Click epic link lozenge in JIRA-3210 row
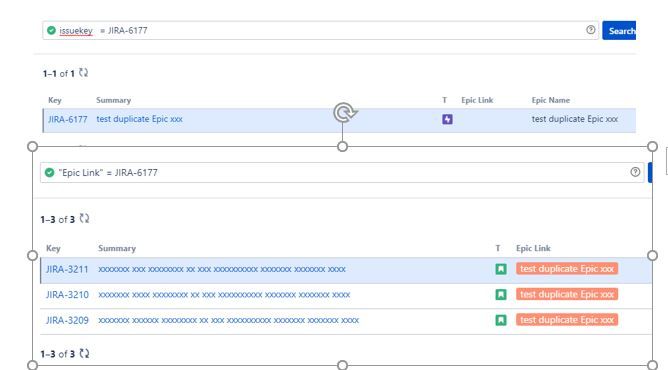 pos(567,294)
